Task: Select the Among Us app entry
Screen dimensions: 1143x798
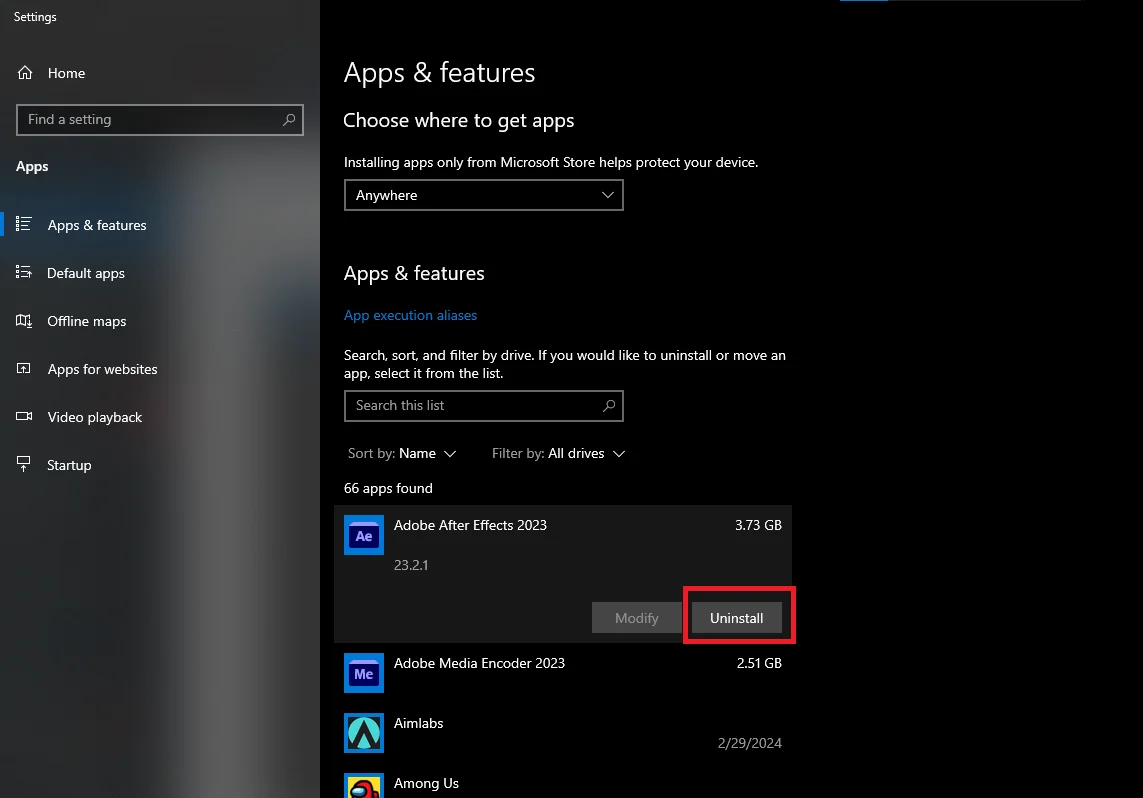Action: click(x=563, y=781)
